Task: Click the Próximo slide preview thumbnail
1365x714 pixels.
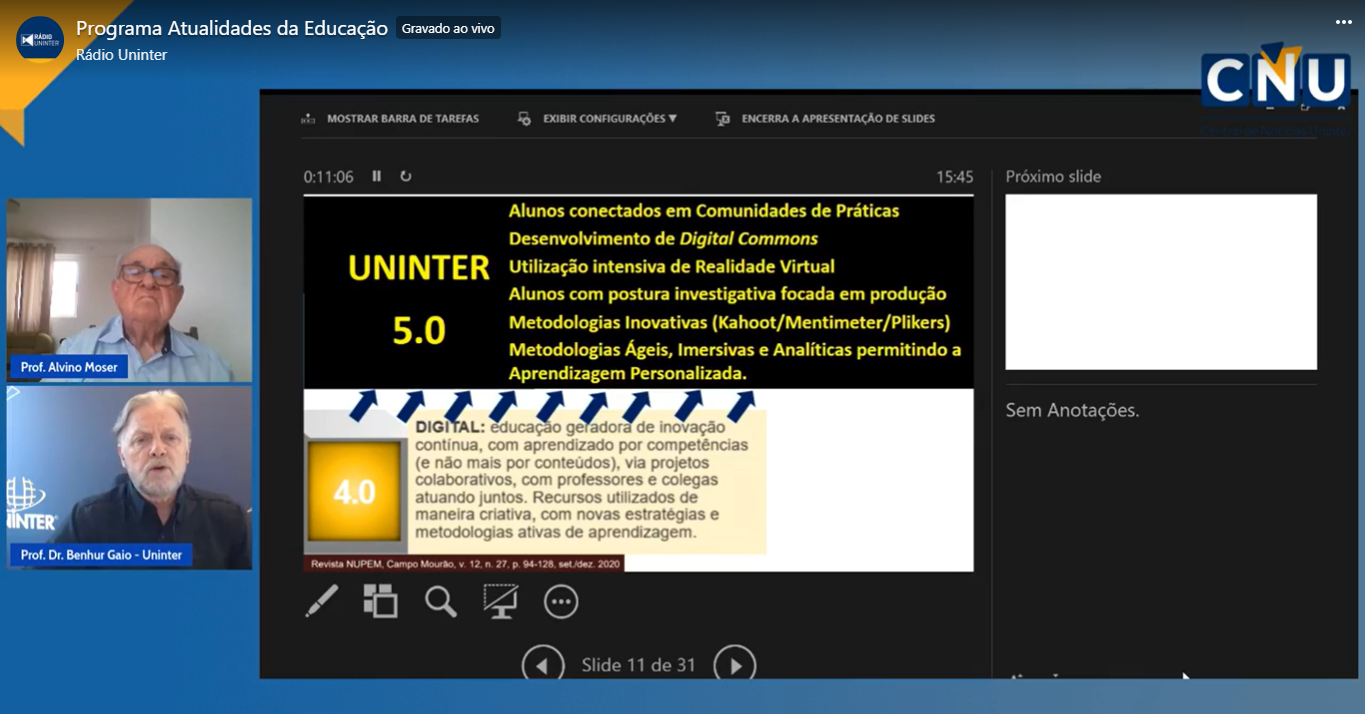Action: pos(1160,281)
